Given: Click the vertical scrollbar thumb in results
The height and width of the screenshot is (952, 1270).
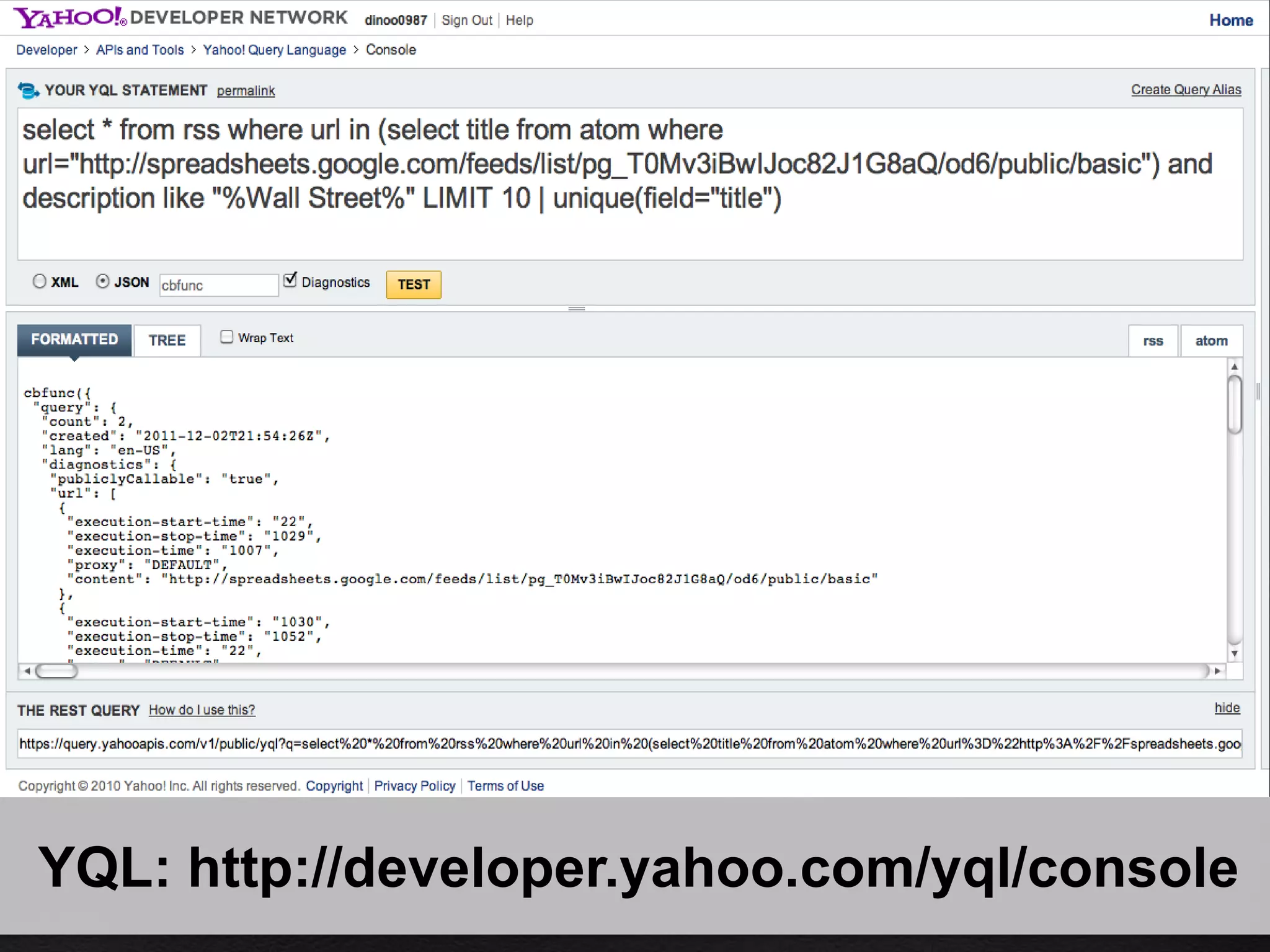Looking at the screenshot, I should (1235, 405).
